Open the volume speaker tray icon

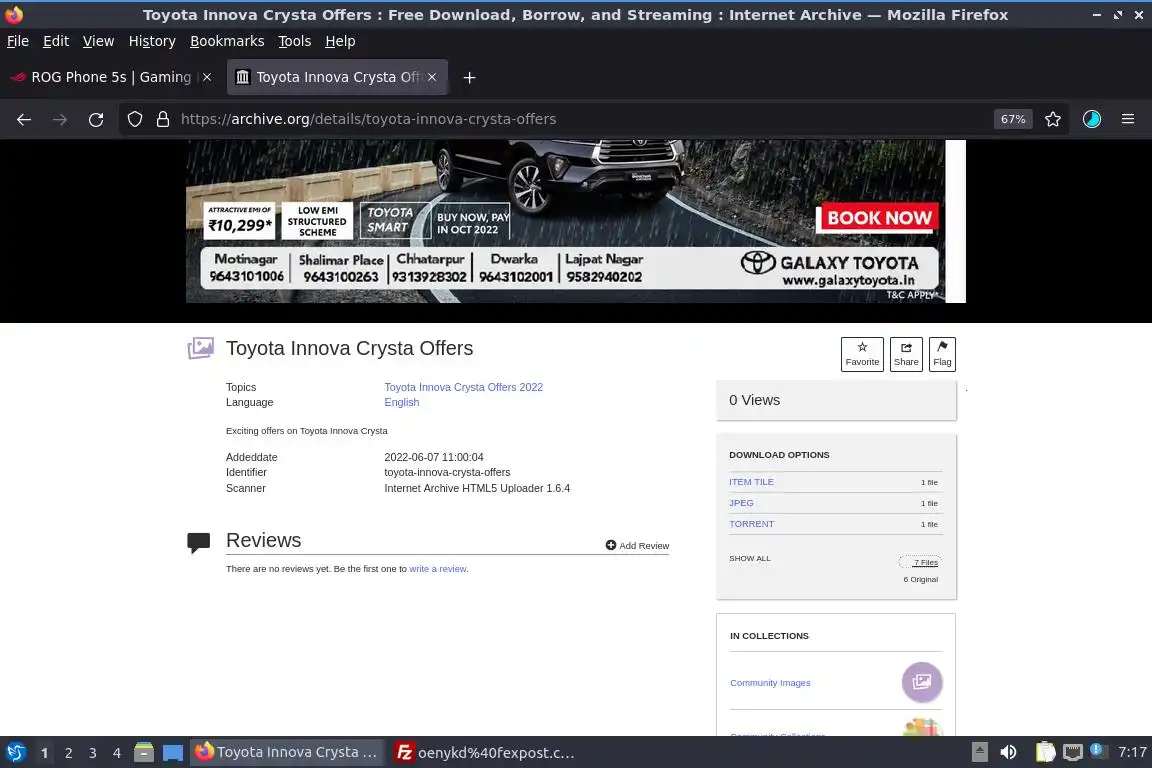pos(1008,753)
